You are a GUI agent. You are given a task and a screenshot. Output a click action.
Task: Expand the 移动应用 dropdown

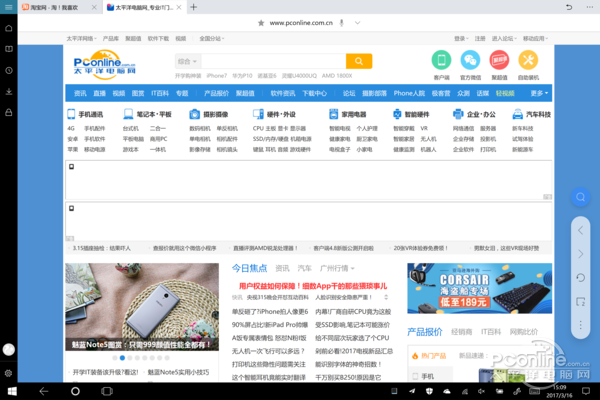535,39
